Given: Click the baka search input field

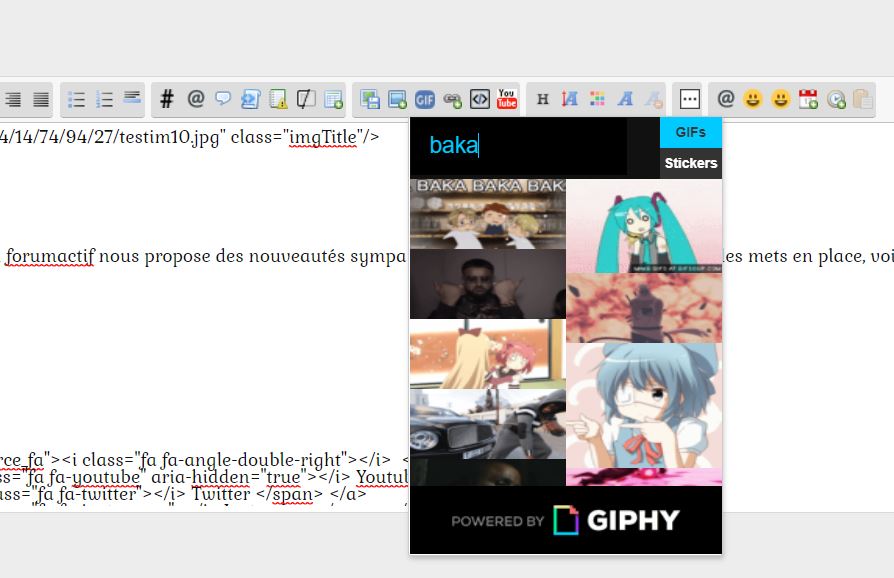Looking at the screenshot, I should pyautogui.click(x=520, y=146).
